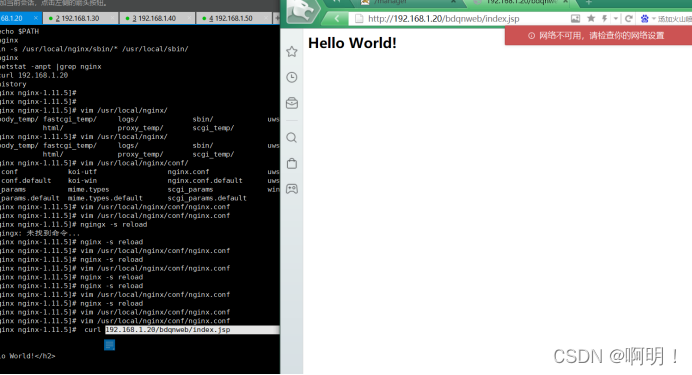
Task: Close the 192.168.1.30 terminal tab
Action: (113, 18)
